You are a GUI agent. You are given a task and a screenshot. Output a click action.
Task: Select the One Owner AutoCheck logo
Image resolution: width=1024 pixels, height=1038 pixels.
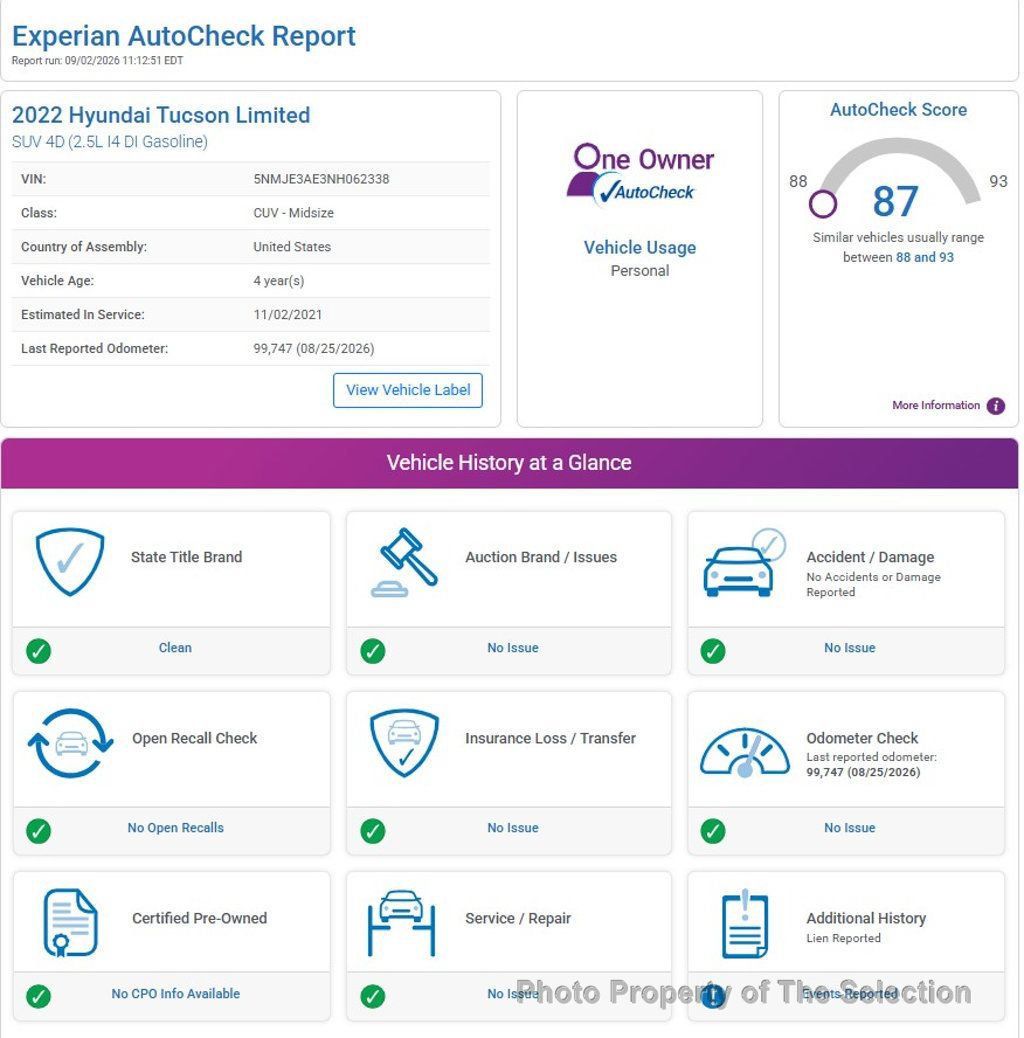[640, 175]
